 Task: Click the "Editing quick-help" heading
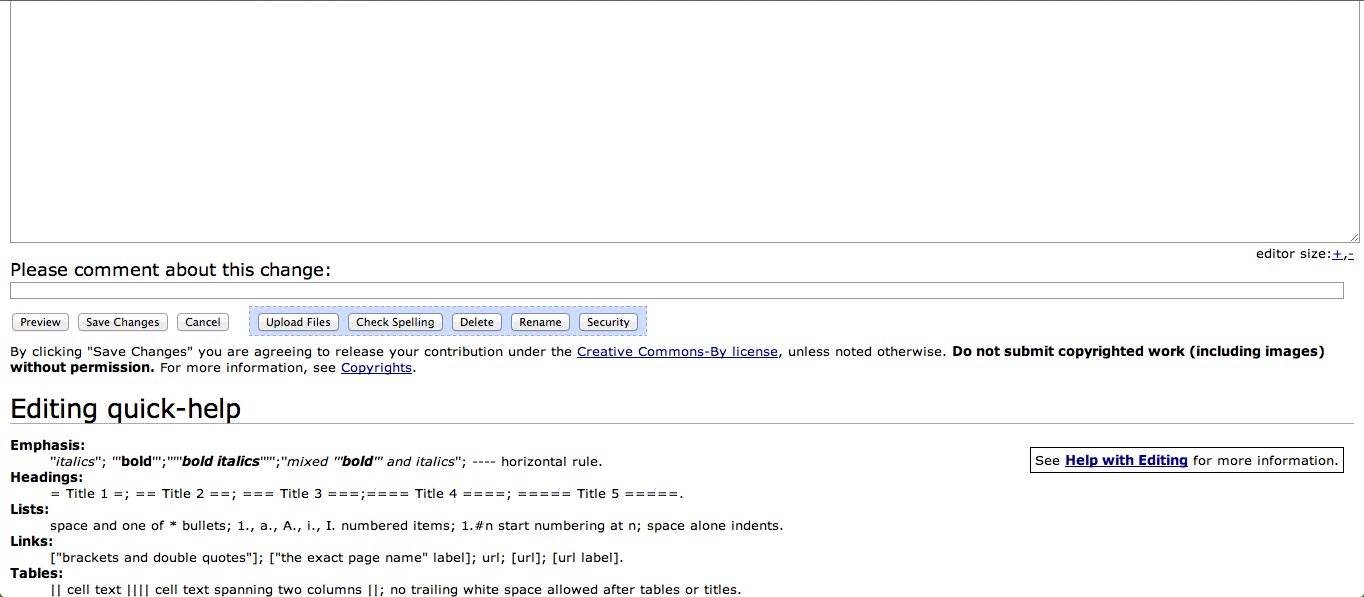click(125, 409)
